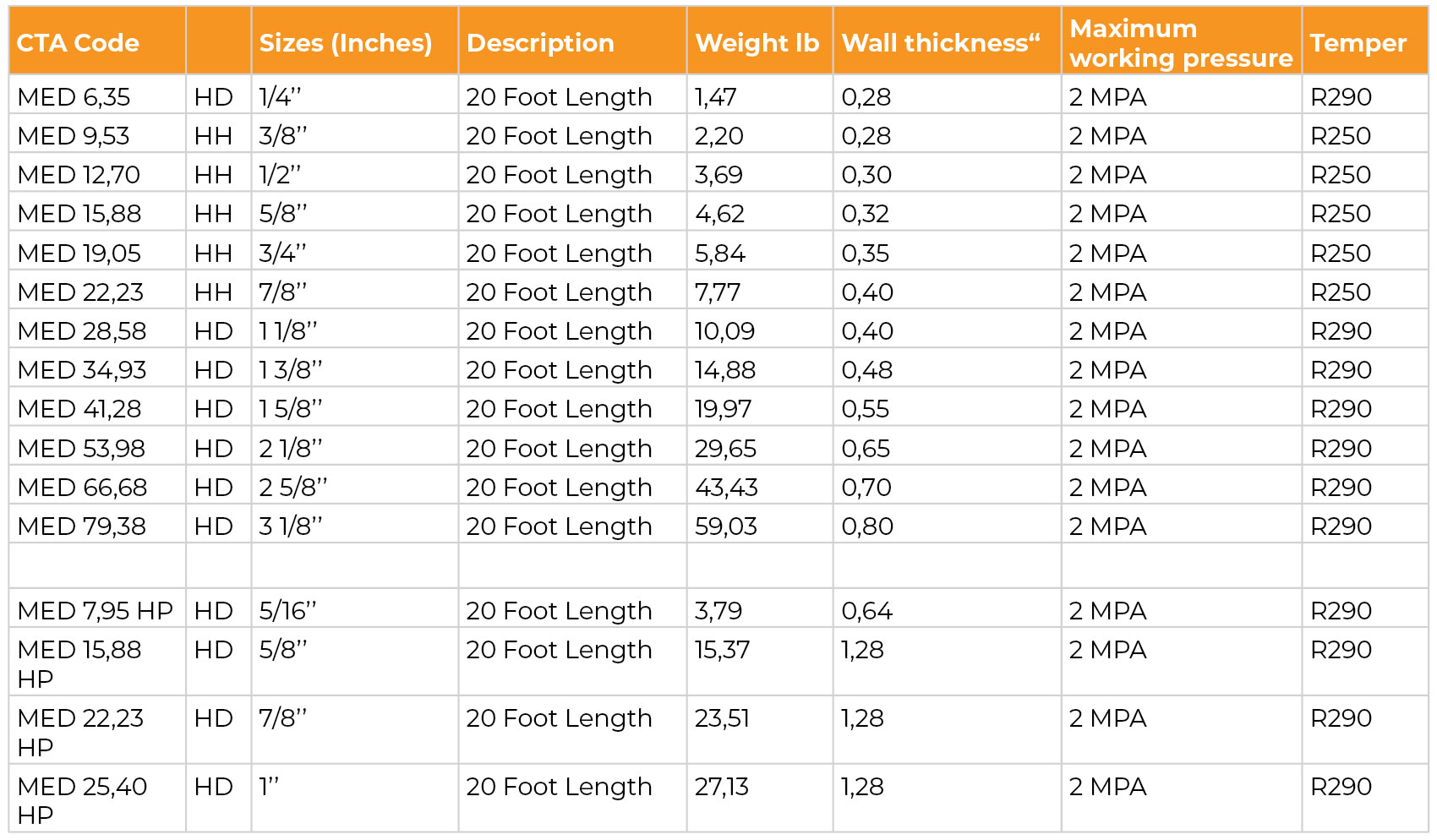Click weight value 4,62
1437x840 pixels.
719,214
